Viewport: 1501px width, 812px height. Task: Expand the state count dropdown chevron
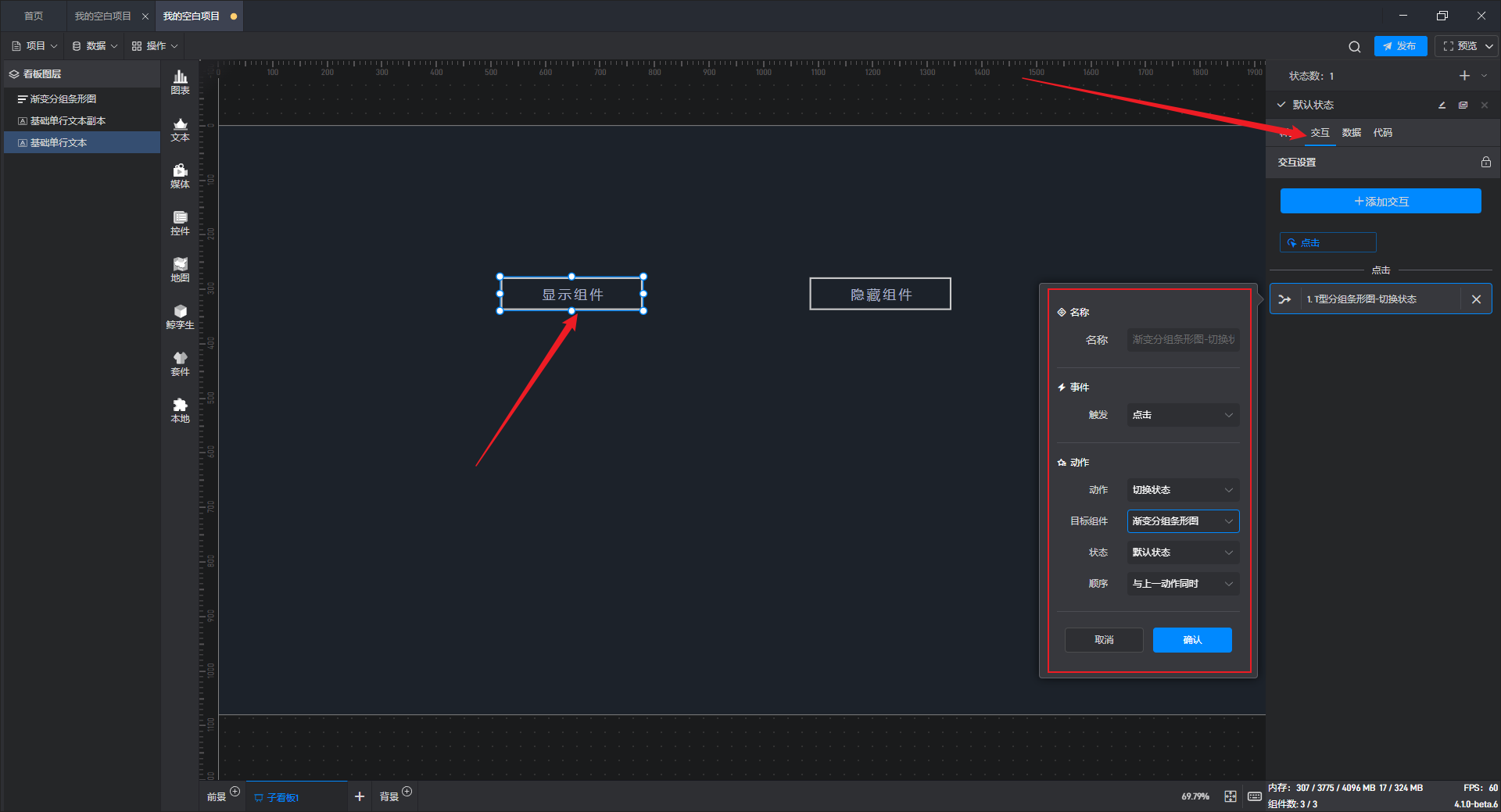[1484, 76]
